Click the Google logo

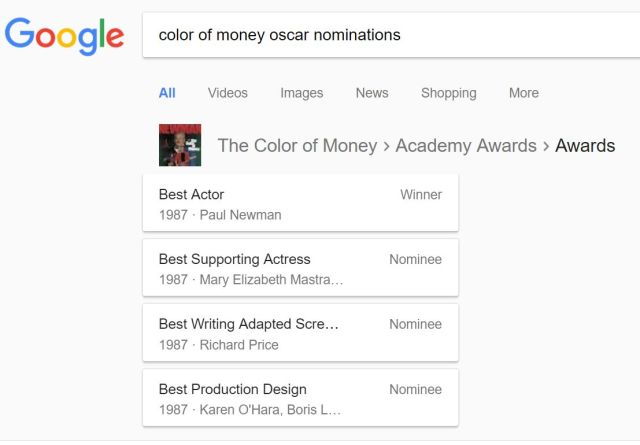64,36
